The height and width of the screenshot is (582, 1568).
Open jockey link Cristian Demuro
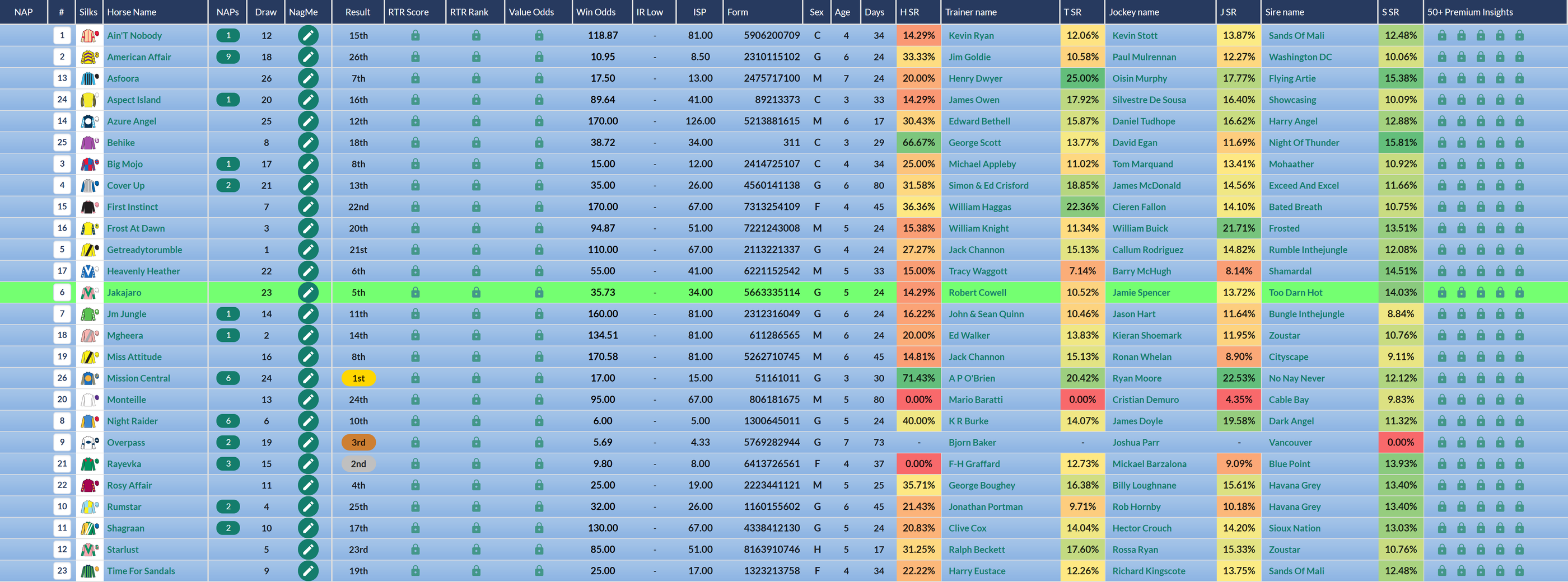pos(1145,400)
